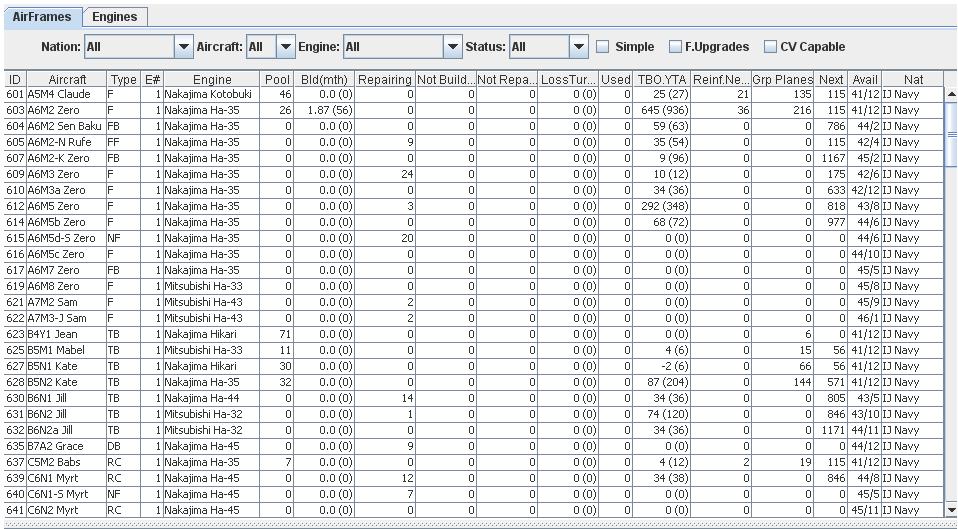Click the Nakajima Kotobuki engine cell
Viewport: 958px width, 529px height.
212,94
